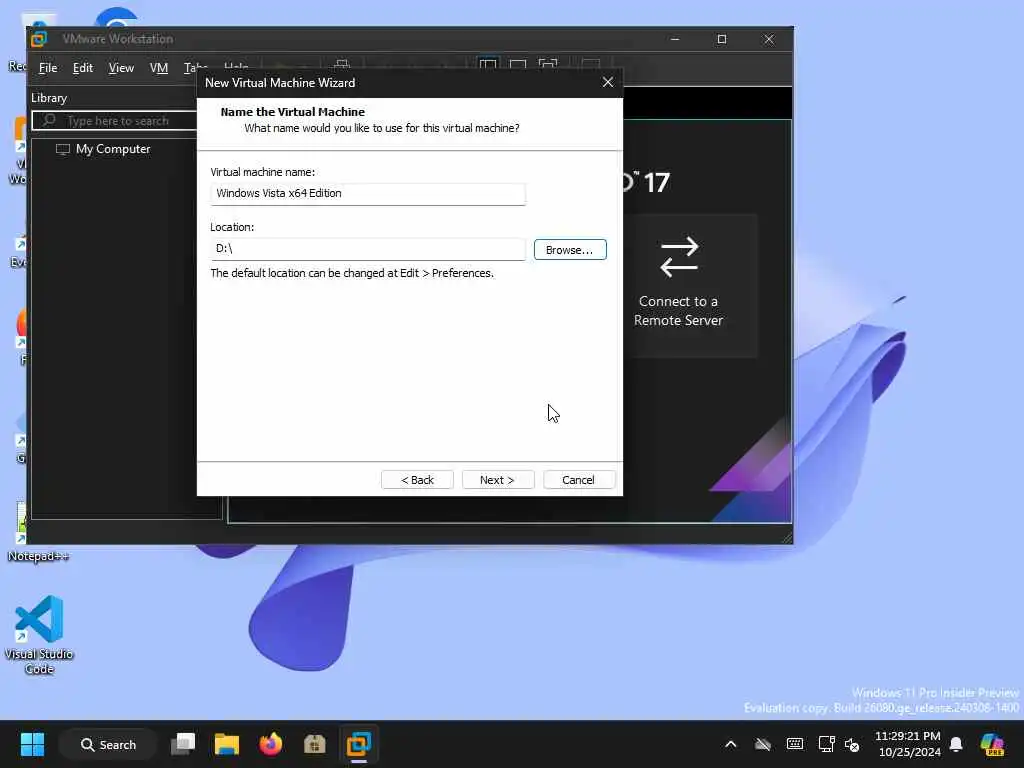This screenshot has width=1024, height=768.
Task: Minimize the VMware Workstation window
Action: click(x=675, y=39)
